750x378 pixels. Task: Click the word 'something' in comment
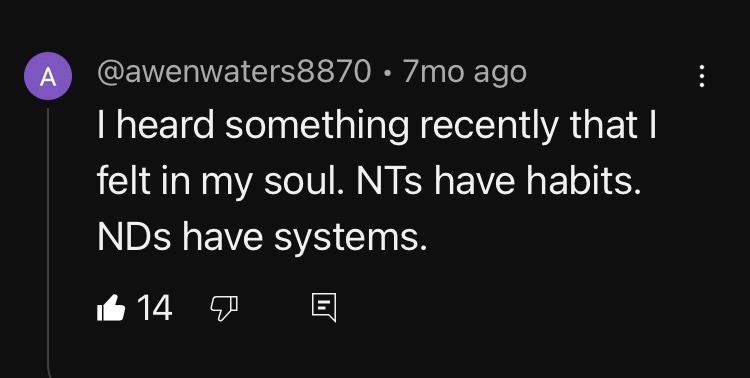317,127
